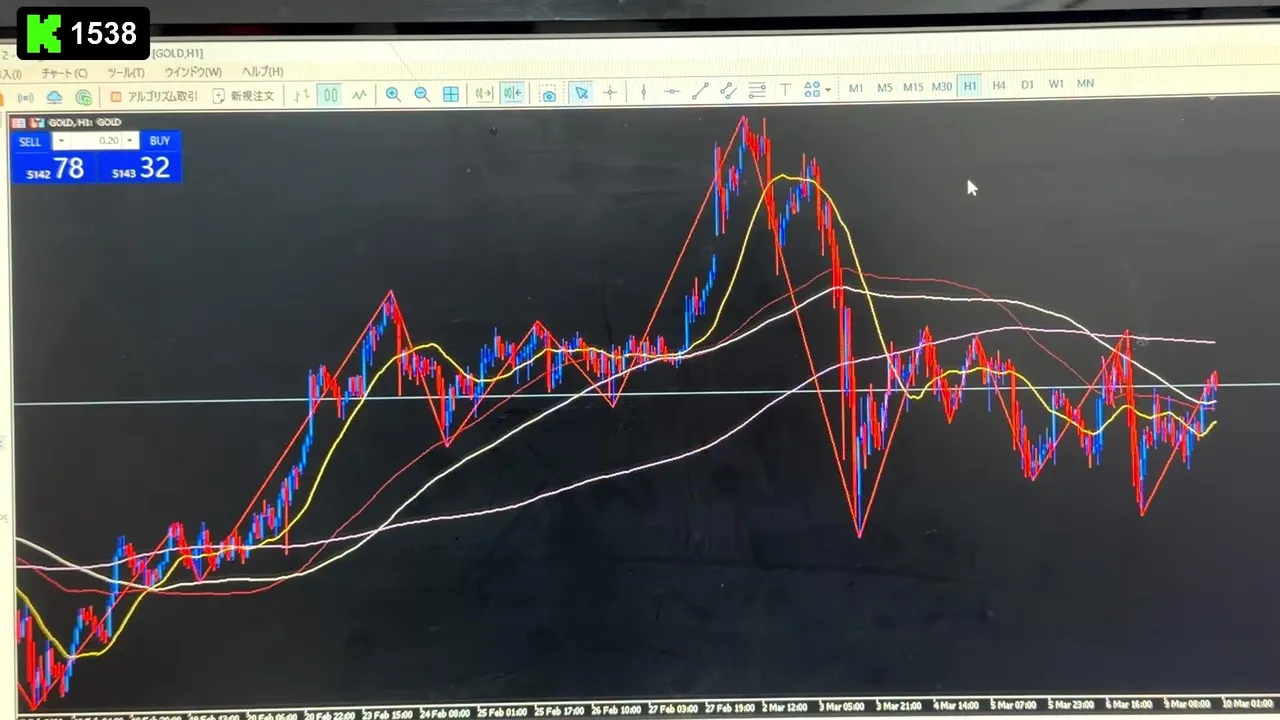The width and height of the screenshot is (1280, 720).
Task: Zoom in on the chart
Action: point(393,94)
